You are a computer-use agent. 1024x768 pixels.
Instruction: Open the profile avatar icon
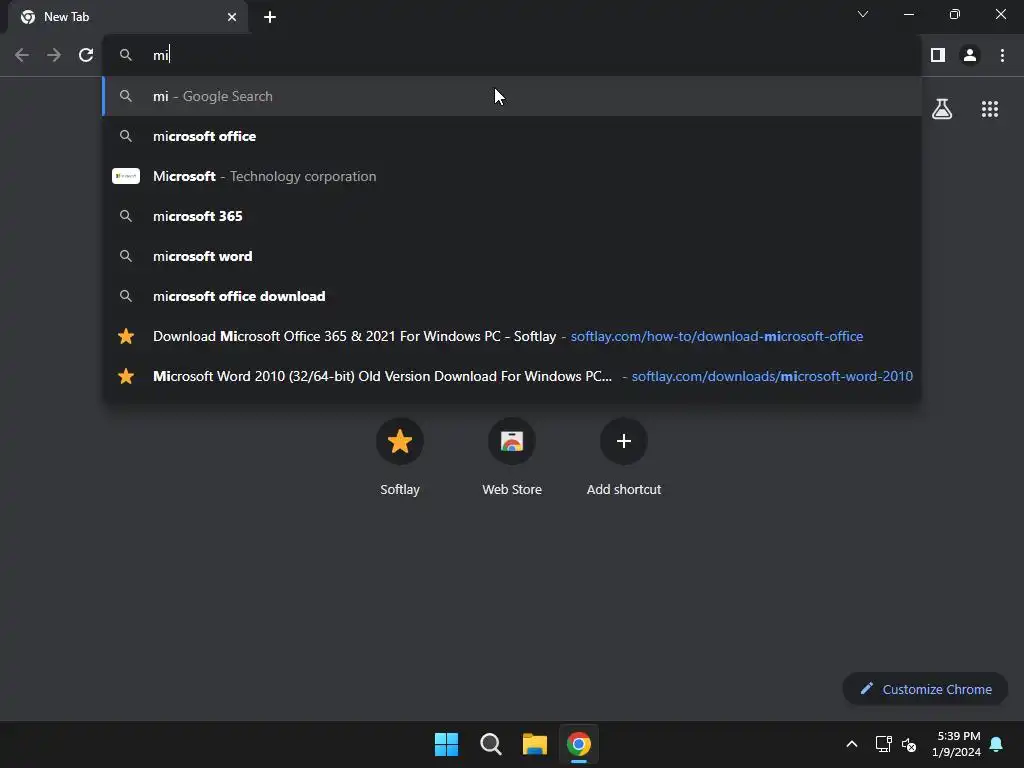click(x=970, y=56)
